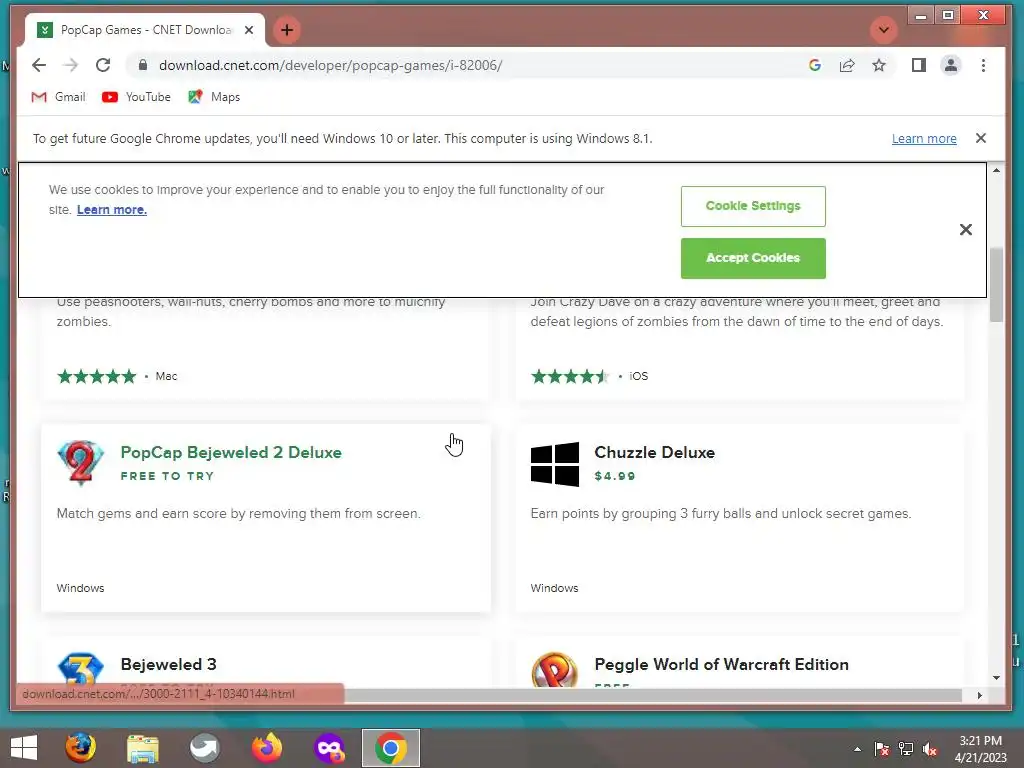Open cookie policy Learn more link
The width and height of the screenshot is (1024, 768).
pos(112,210)
